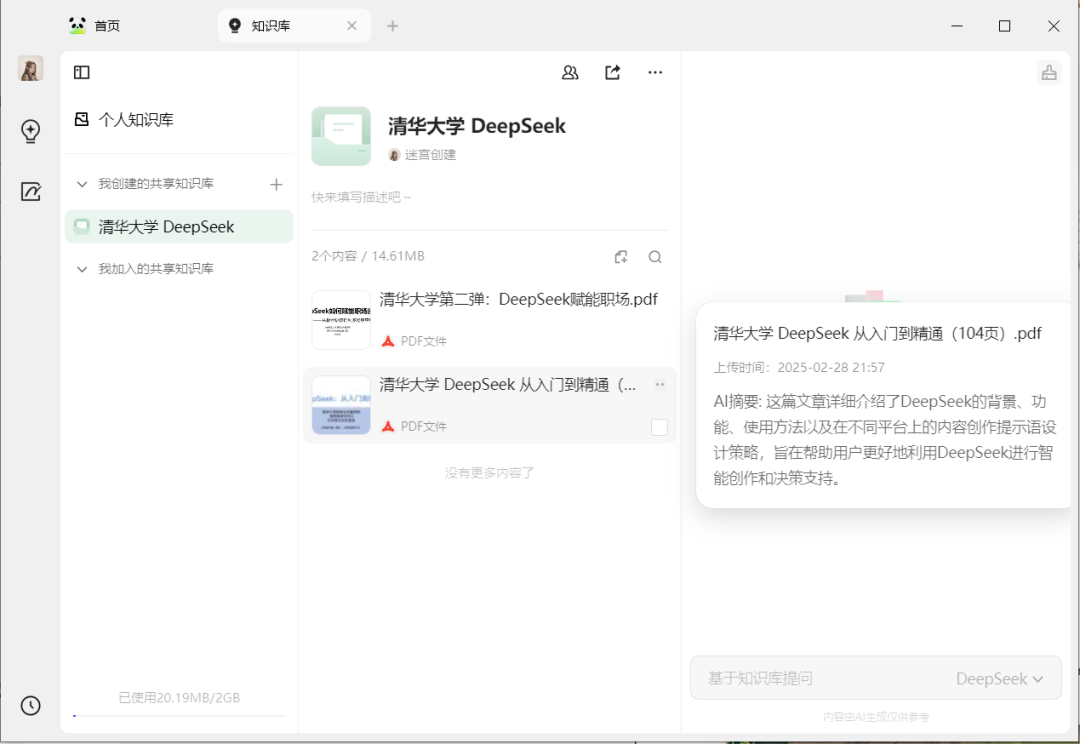
Task: Open the DeepSeek model dropdown
Action: 1002,678
